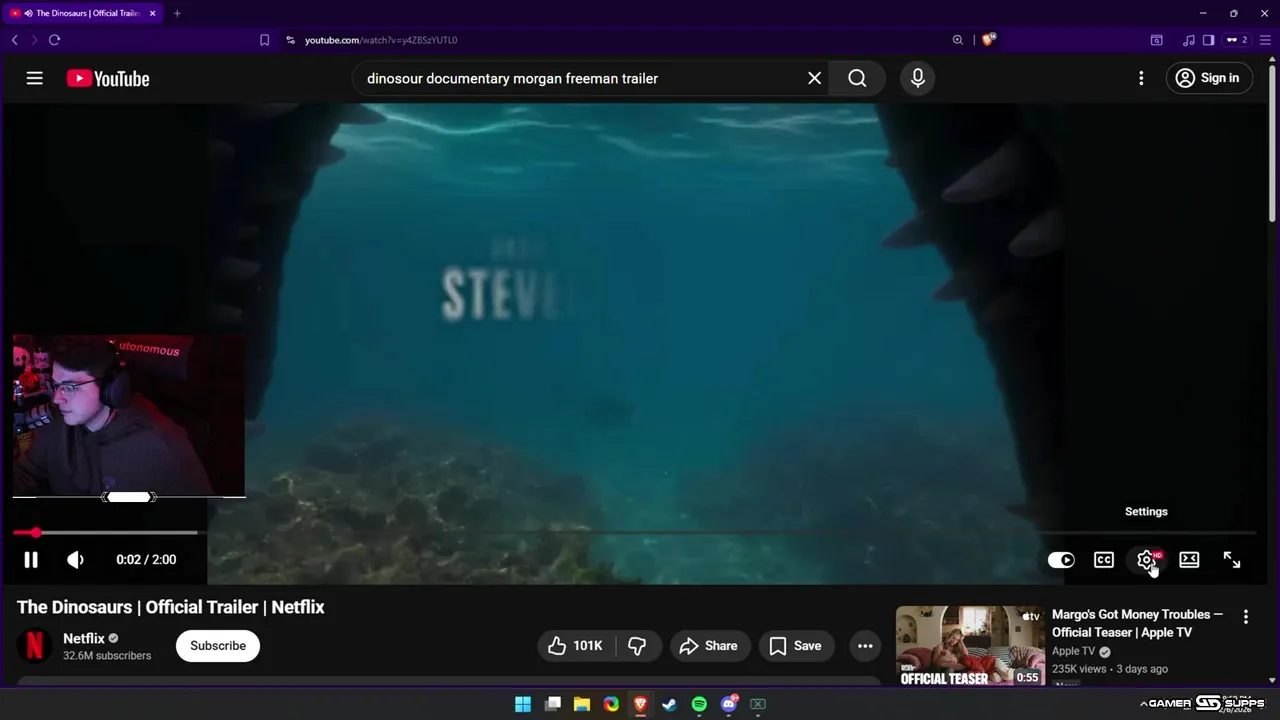
Task: Open Task View on taskbar
Action: (553, 704)
